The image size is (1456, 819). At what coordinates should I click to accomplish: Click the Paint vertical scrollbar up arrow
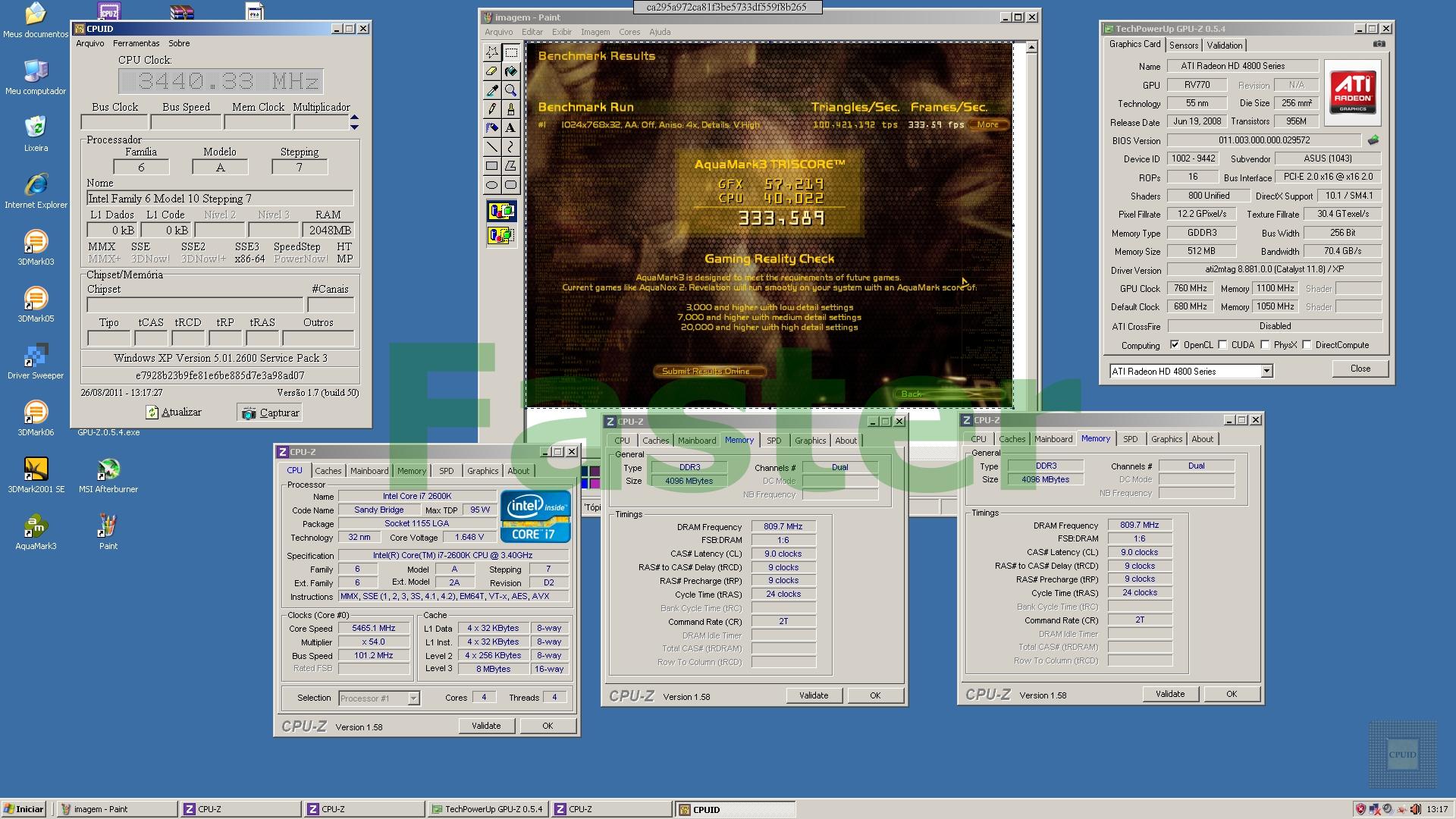tap(1031, 48)
